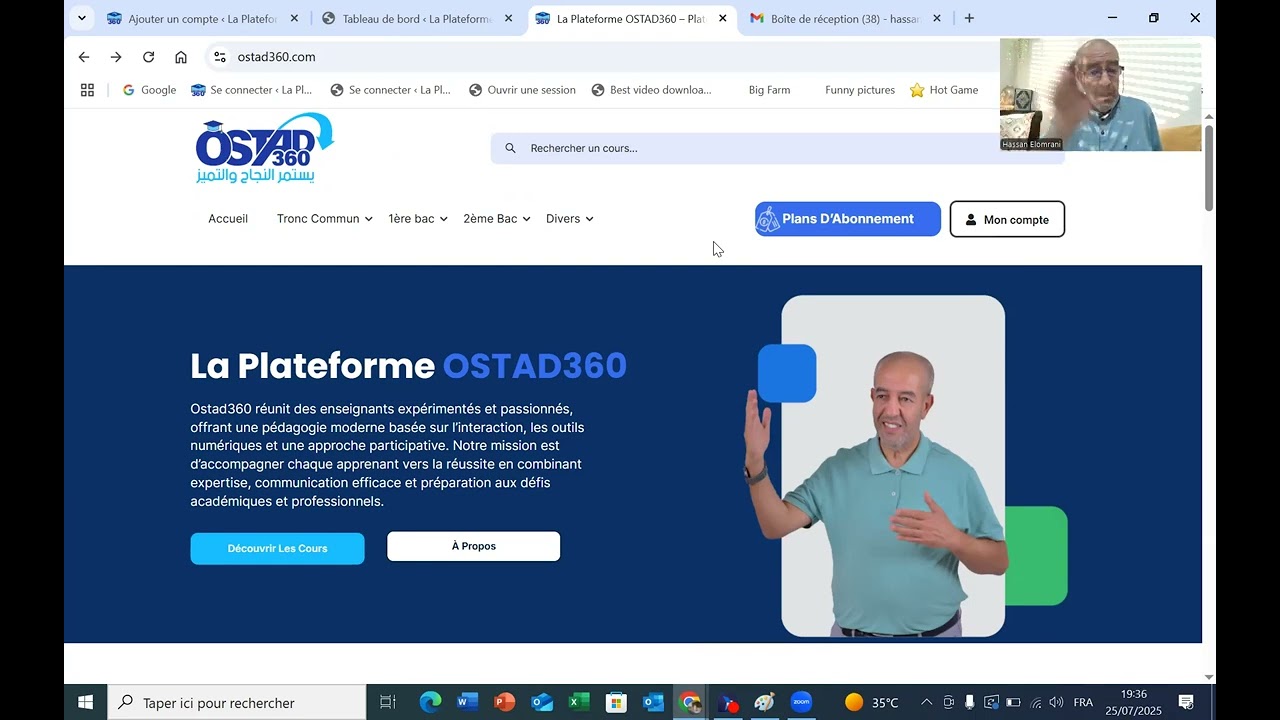Click the Chrome forward arrow
The height and width of the screenshot is (720, 1280).
tap(116, 57)
